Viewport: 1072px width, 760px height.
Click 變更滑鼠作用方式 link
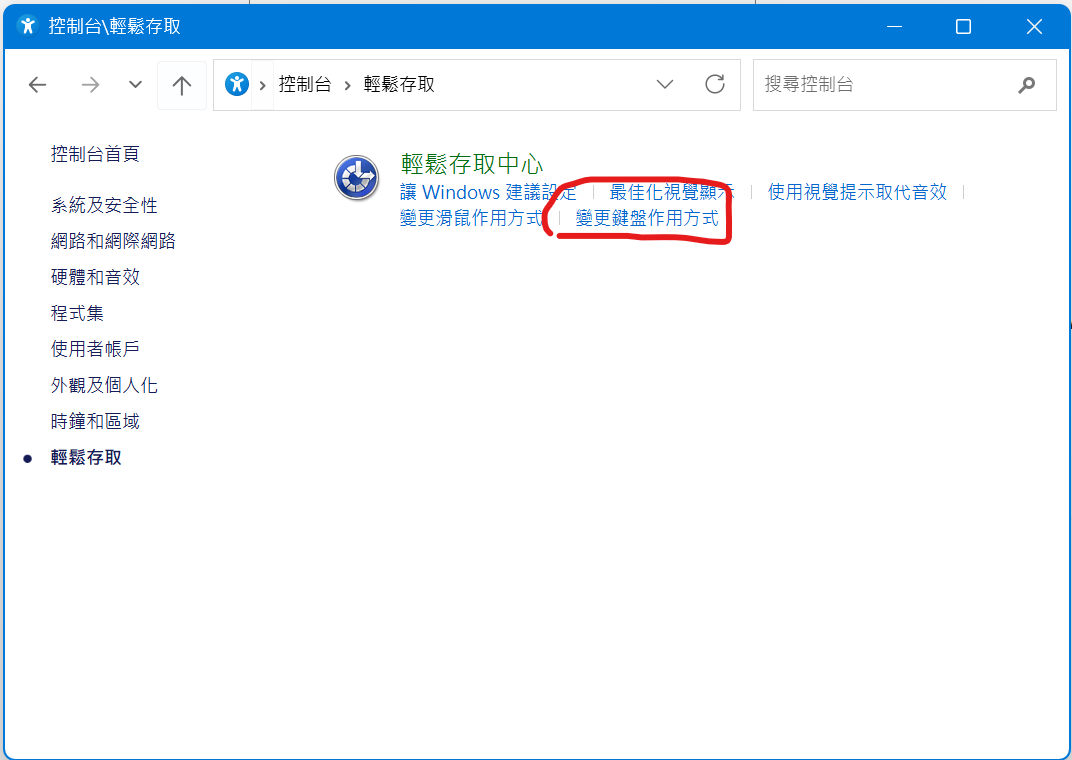[472, 218]
